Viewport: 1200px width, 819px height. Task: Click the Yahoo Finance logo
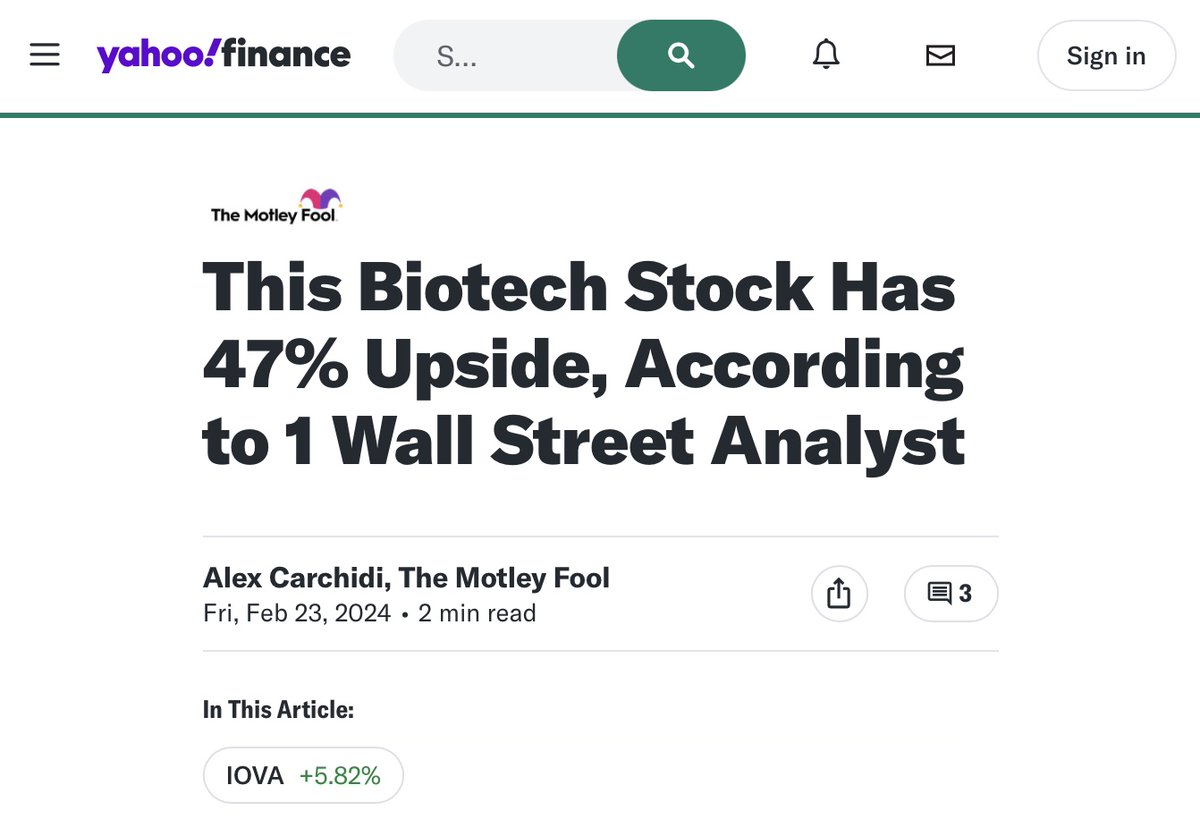[x=223, y=55]
